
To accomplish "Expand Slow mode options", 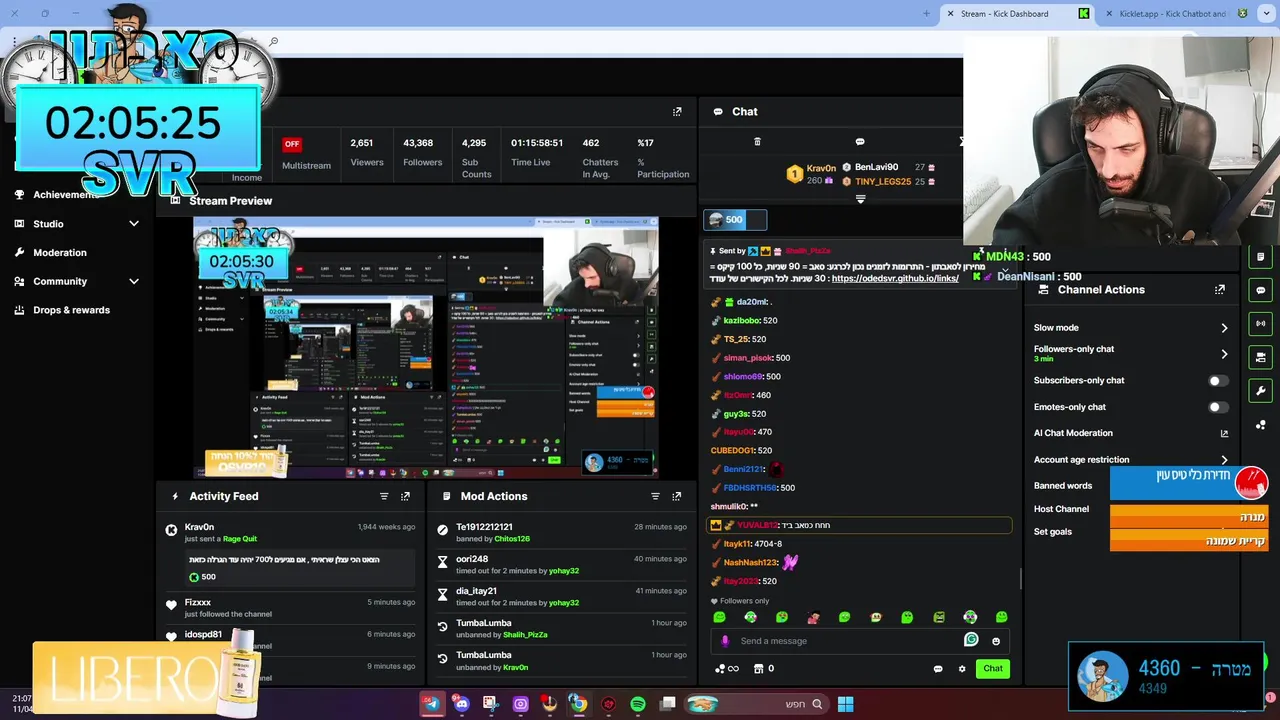I will pyautogui.click(x=1224, y=328).
